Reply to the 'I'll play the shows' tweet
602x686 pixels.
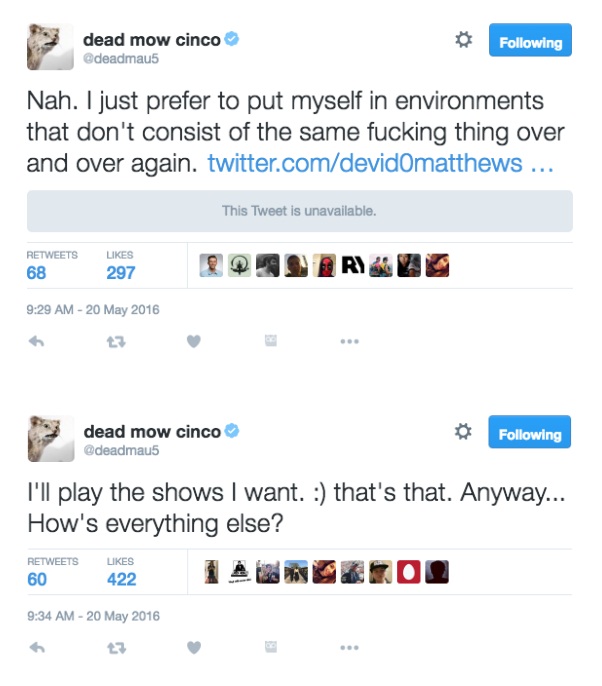[37, 648]
